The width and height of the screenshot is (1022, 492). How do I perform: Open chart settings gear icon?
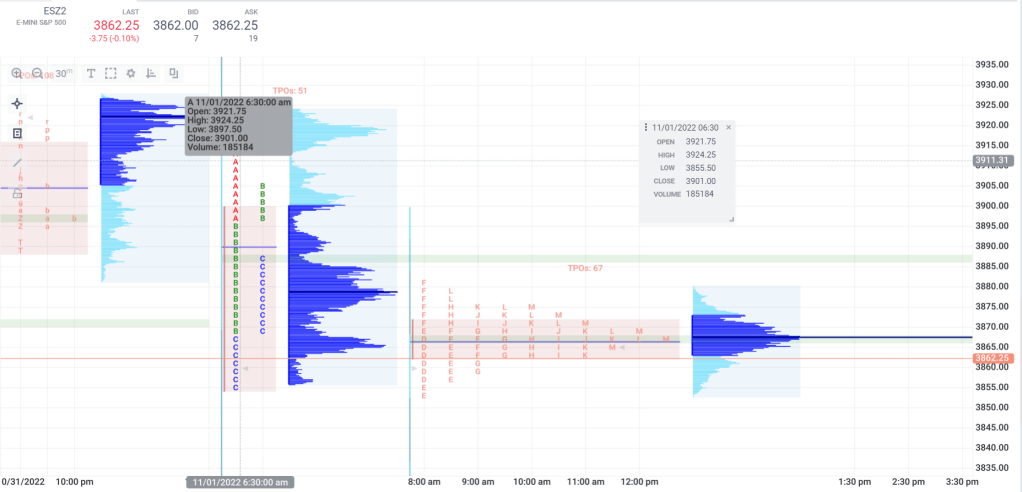[130, 73]
